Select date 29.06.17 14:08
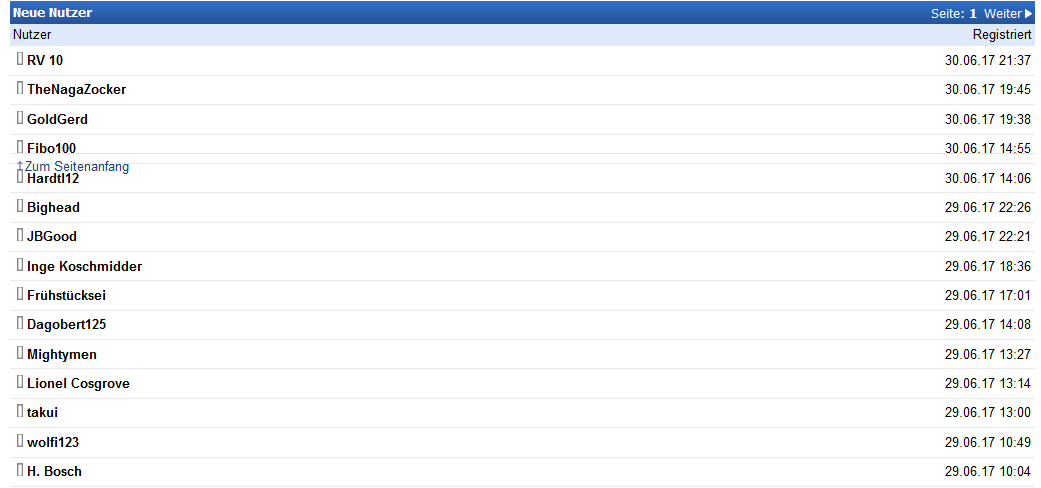Screen dimensions: 1041x488 pos(988,325)
